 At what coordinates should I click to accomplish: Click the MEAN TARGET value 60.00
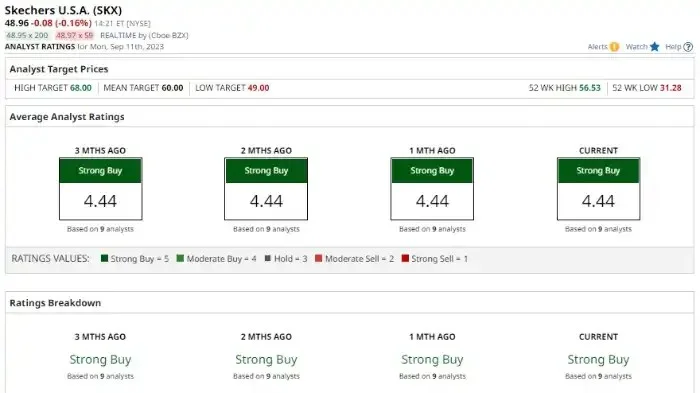pos(172,88)
